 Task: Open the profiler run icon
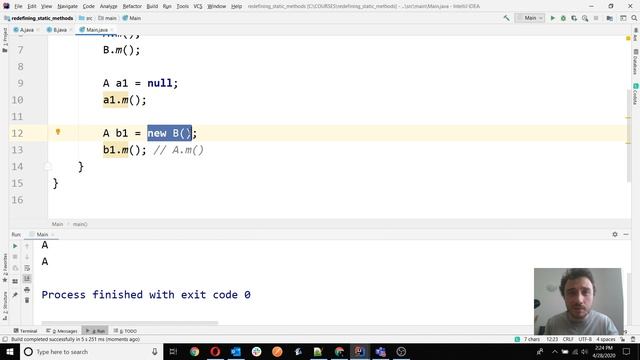(585, 18)
